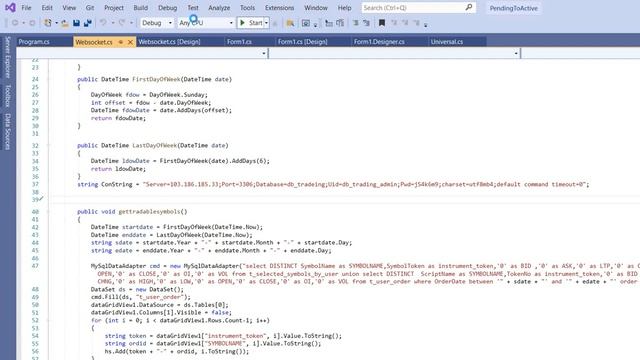Uncomment selected lines icon
The height and width of the screenshot is (360, 640).
tap(366, 23)
